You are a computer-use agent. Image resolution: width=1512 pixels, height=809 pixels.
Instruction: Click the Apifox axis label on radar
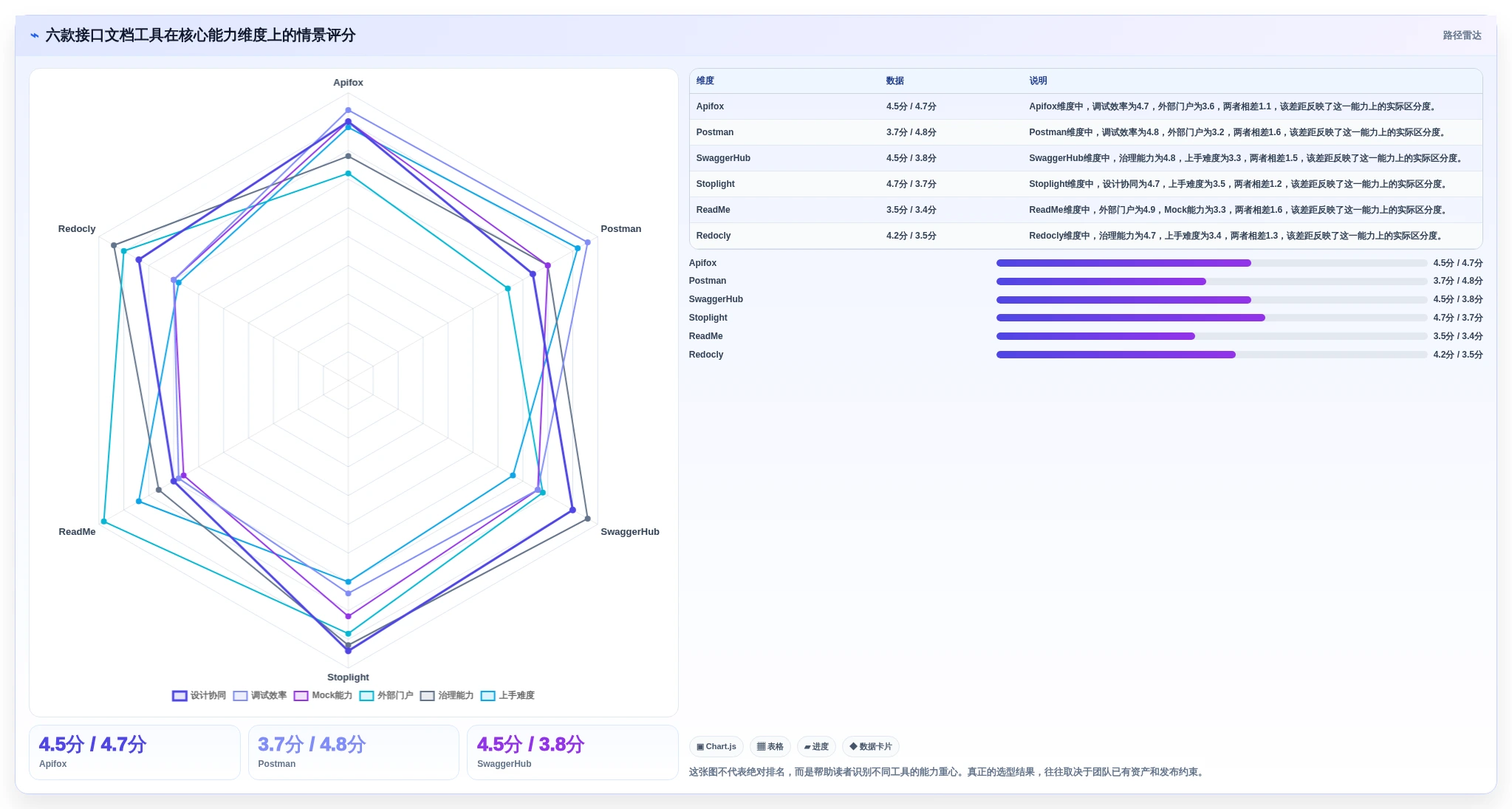pos(348,83)
